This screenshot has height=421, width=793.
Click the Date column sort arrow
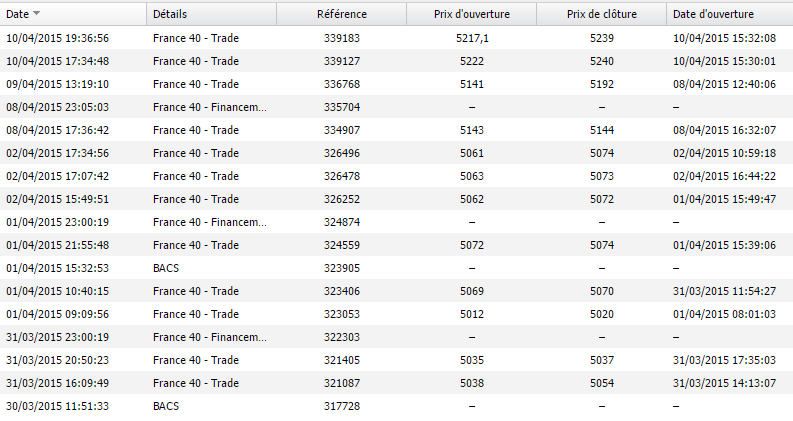(x=37, y=14)
